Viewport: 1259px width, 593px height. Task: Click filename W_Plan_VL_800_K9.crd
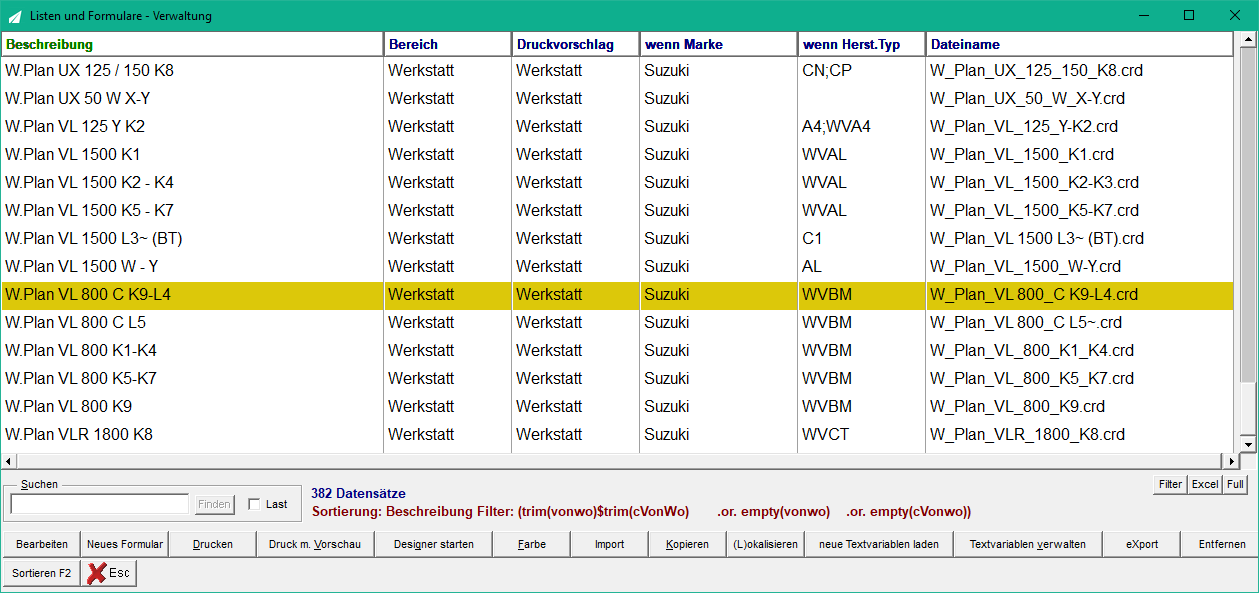point(1017,407)
